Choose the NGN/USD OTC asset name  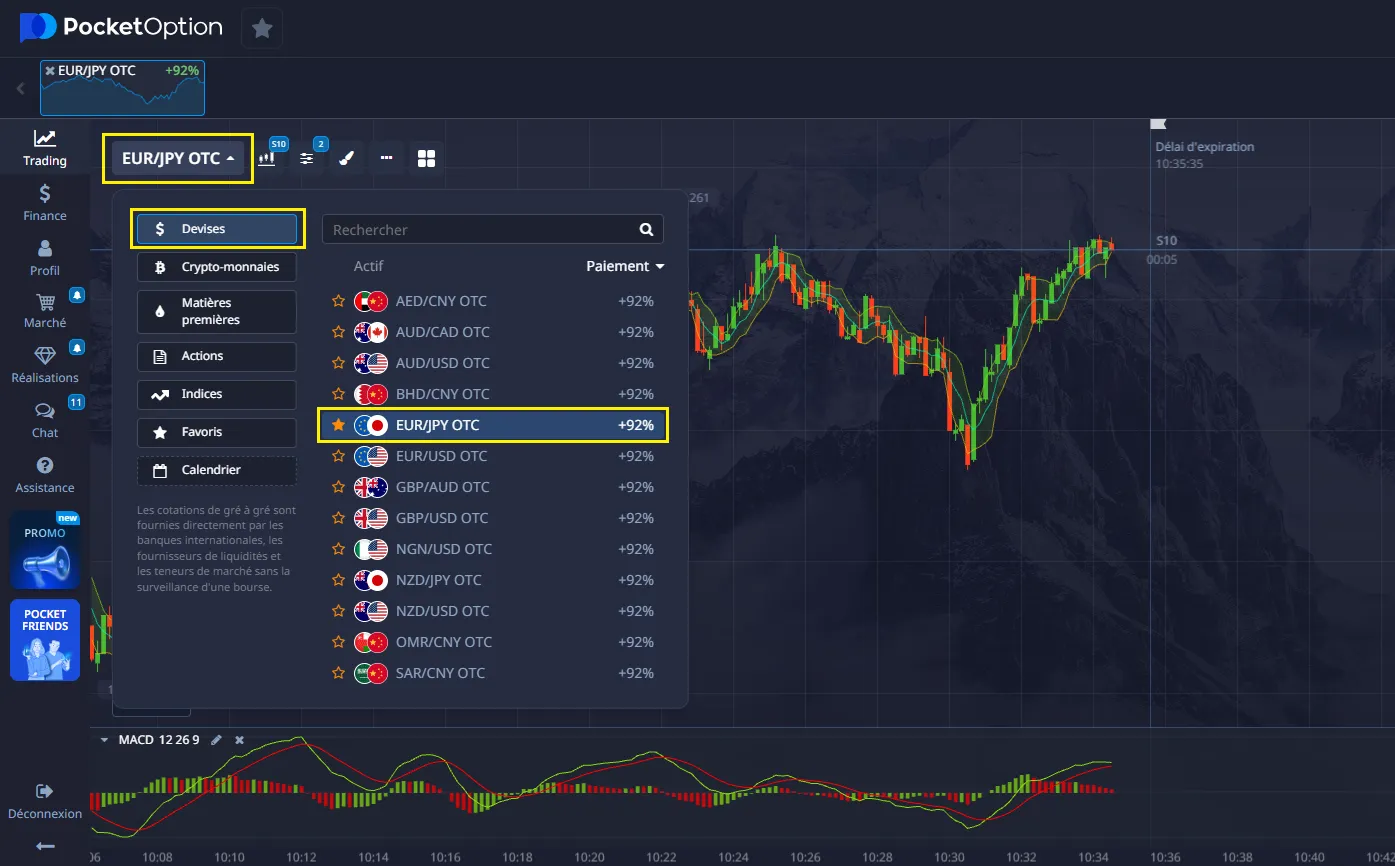pos(444,549)
